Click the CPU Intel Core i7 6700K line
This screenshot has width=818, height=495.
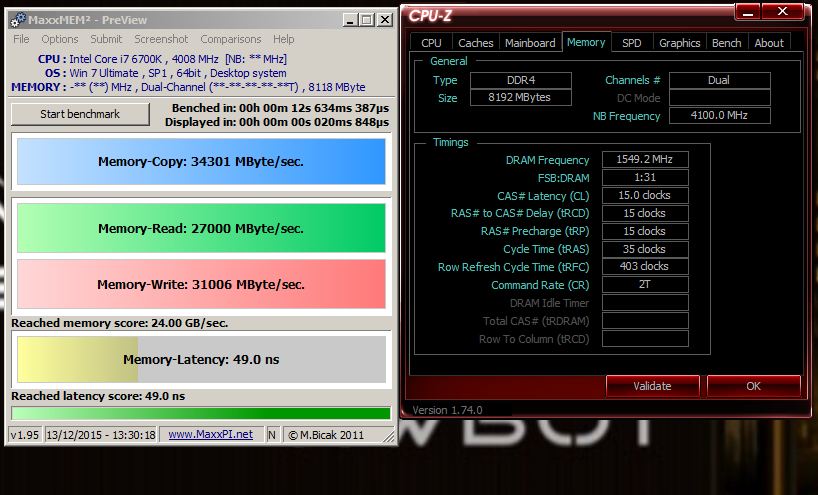(162, 59)
